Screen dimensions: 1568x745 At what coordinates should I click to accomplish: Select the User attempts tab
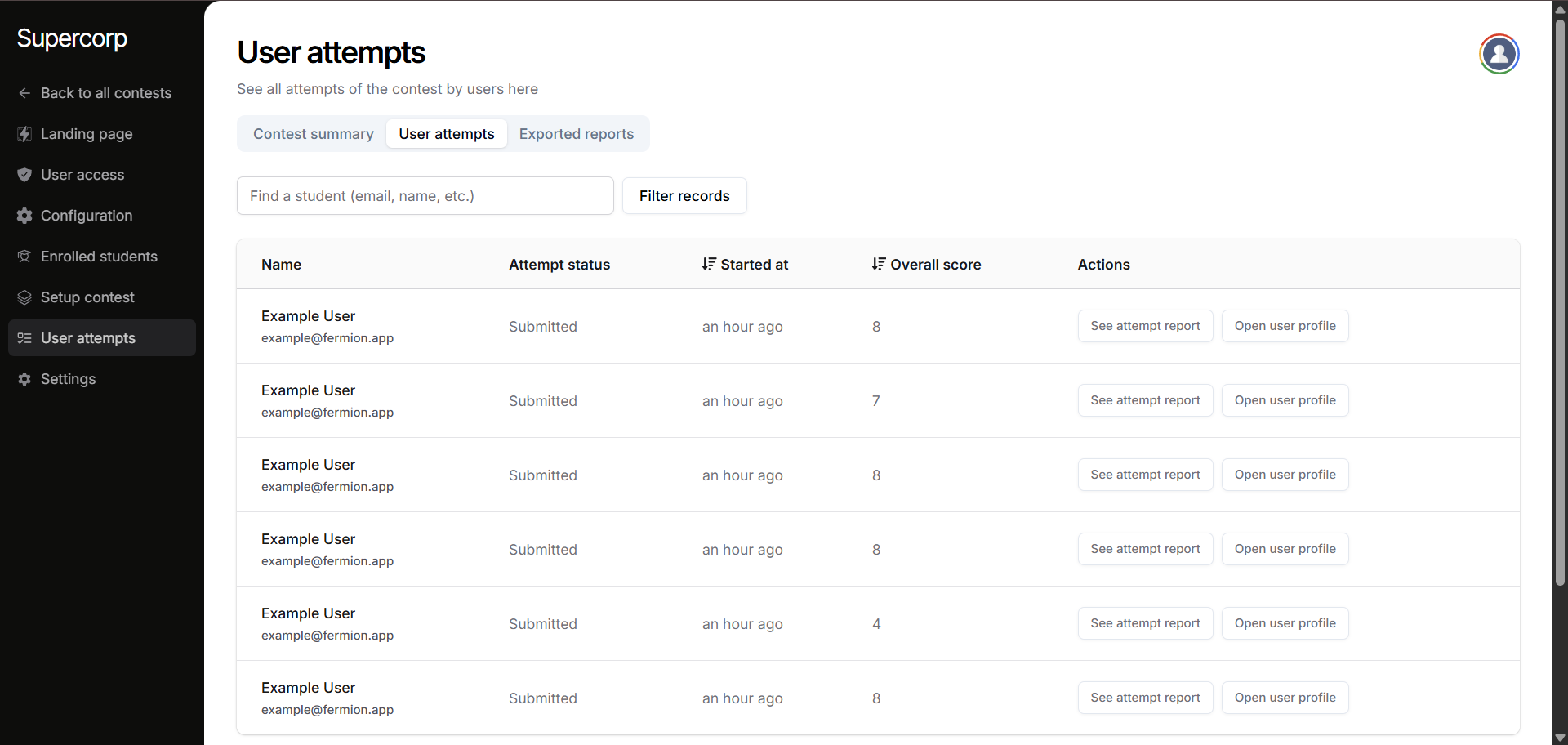[446, 134]
